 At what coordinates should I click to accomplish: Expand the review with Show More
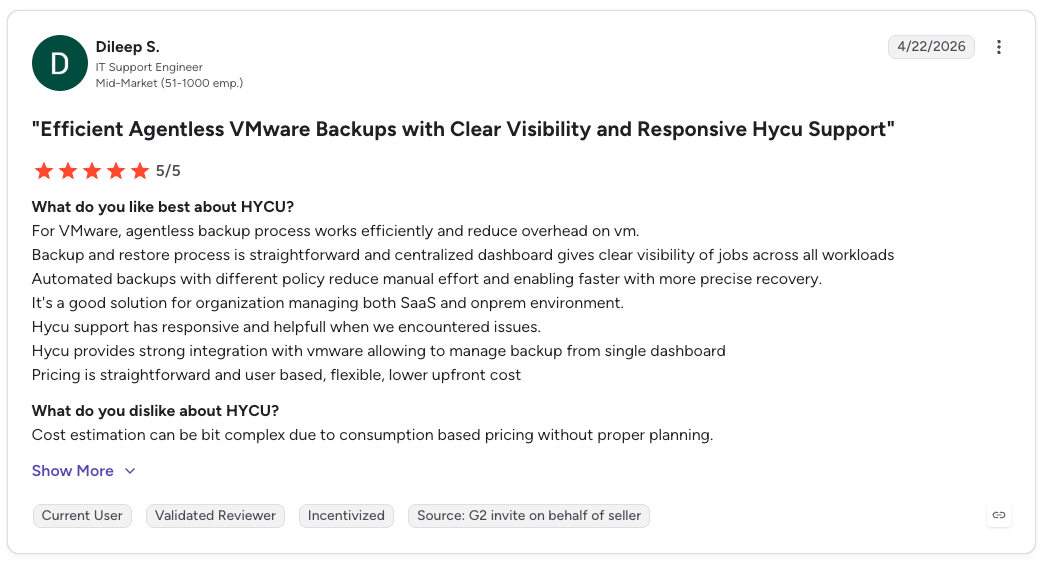click(72, 471)
